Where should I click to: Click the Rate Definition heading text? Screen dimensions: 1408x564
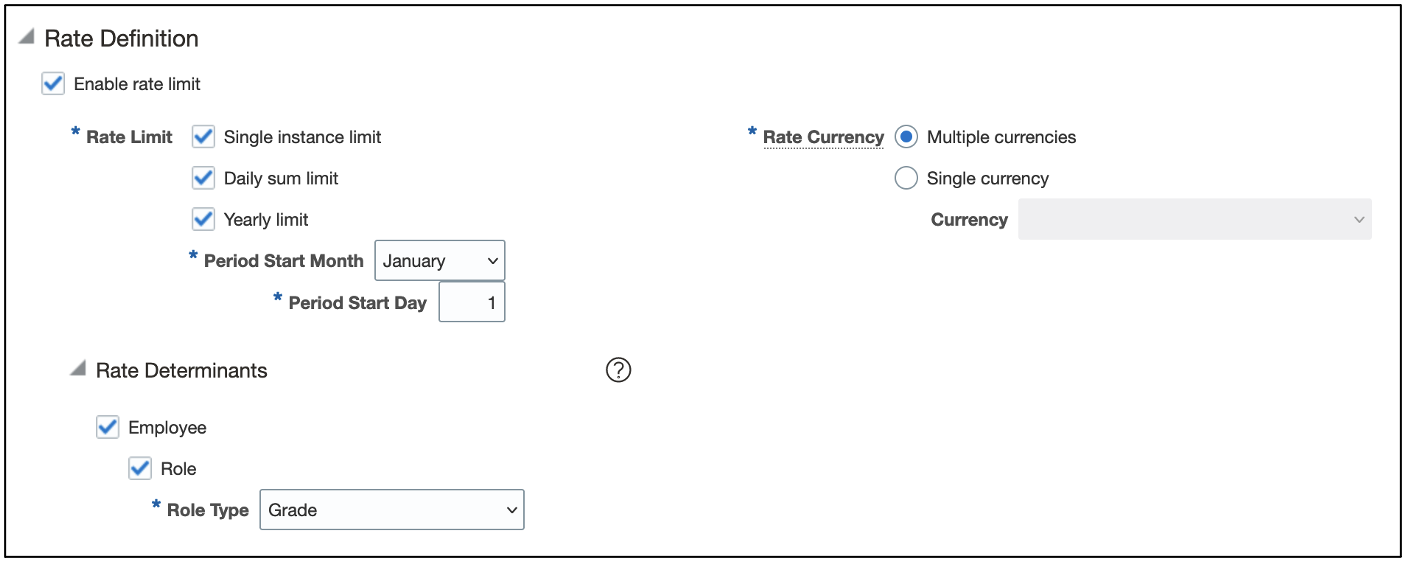click(122, 38)
